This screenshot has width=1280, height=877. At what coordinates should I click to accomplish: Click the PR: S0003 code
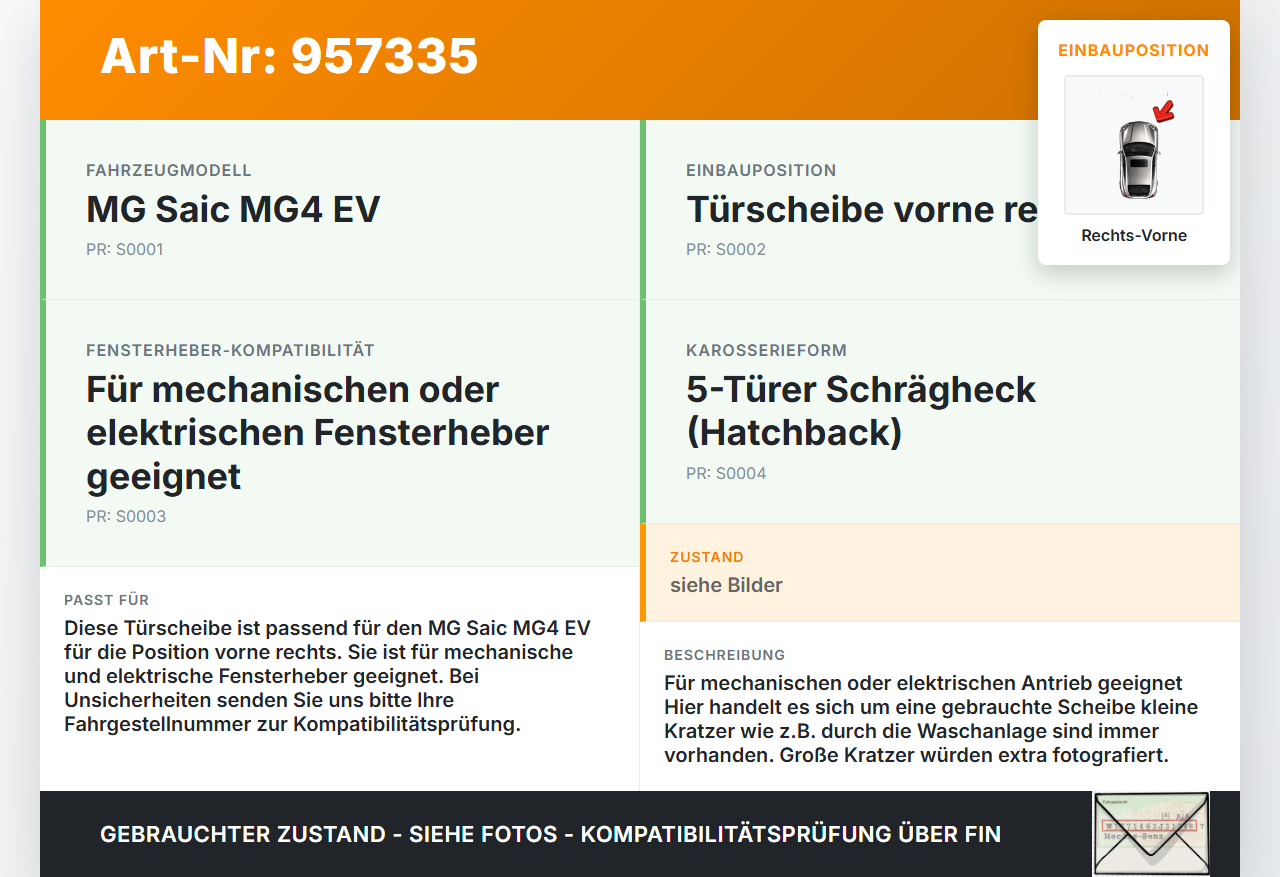(x=126, y=517)
